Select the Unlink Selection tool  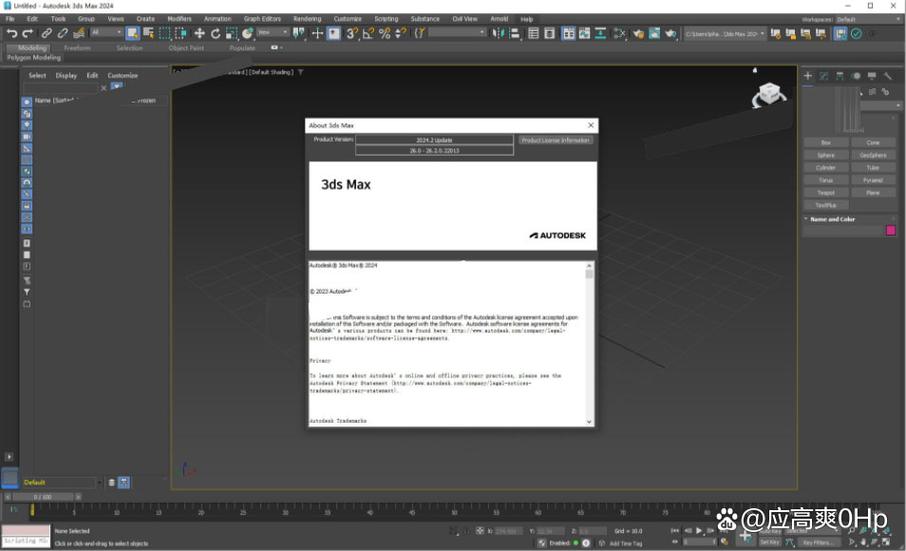coord(62,33)
